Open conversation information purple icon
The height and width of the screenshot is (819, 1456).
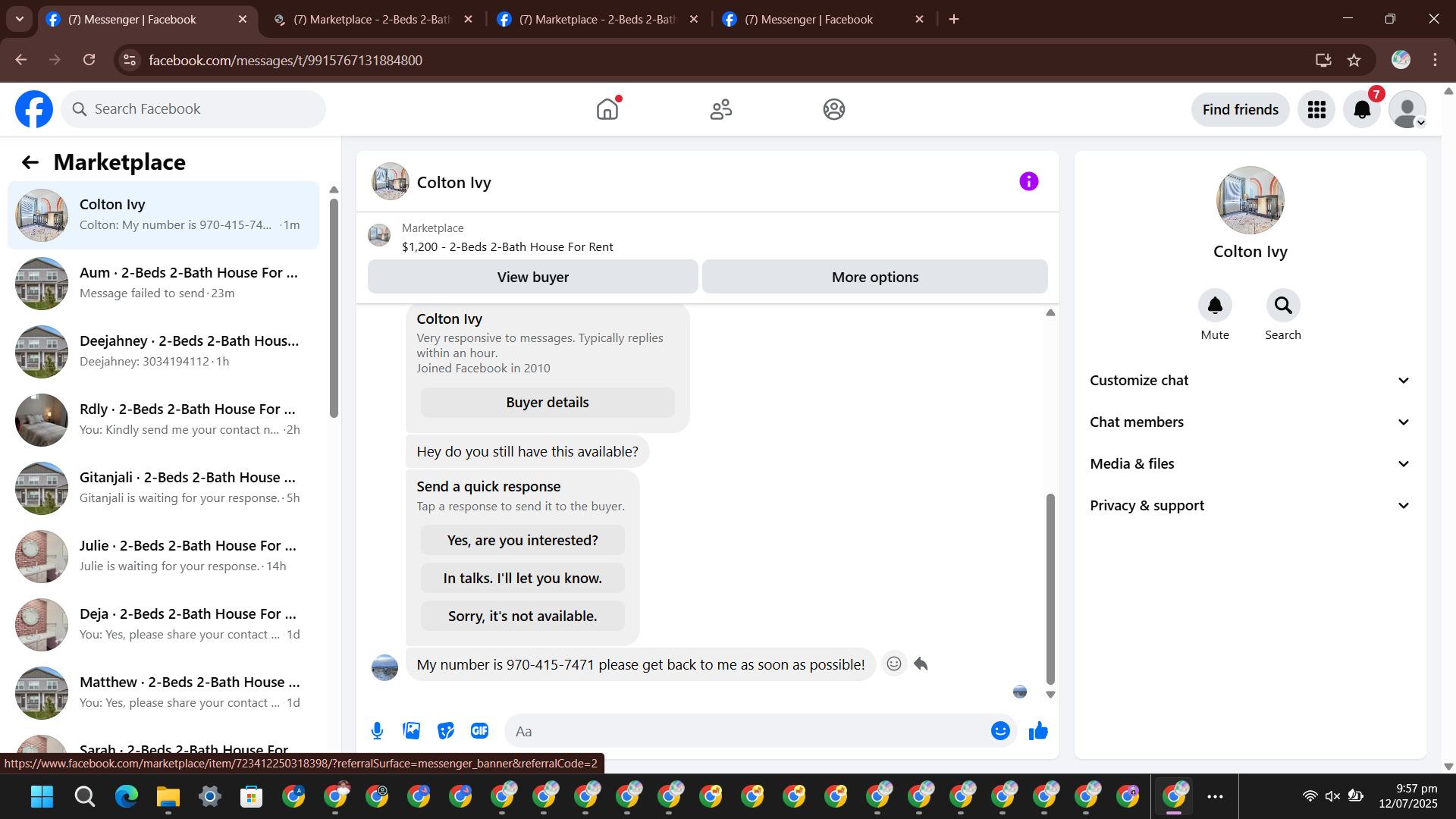click(x=1028, y=182)
